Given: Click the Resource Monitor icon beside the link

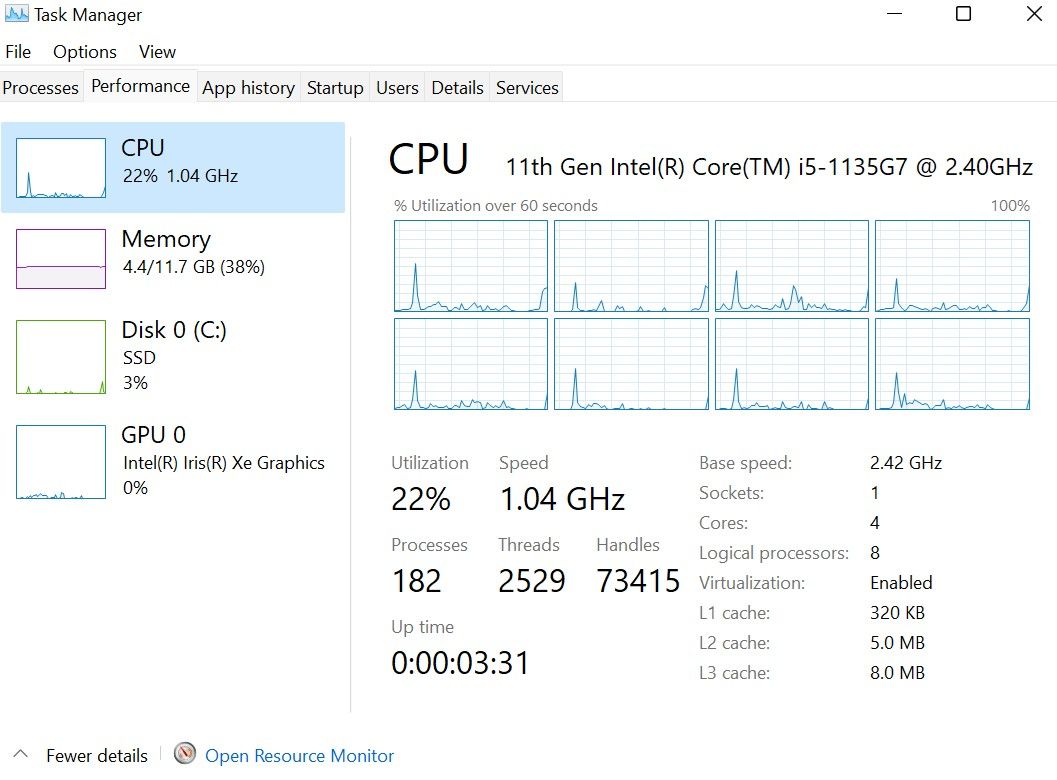Looking at the screenshot, I should pos(185,755).
